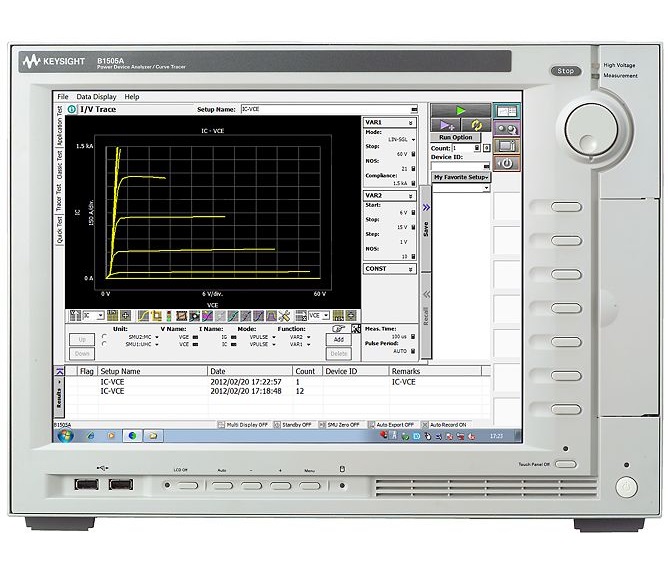Click the standby power icon

507,163
